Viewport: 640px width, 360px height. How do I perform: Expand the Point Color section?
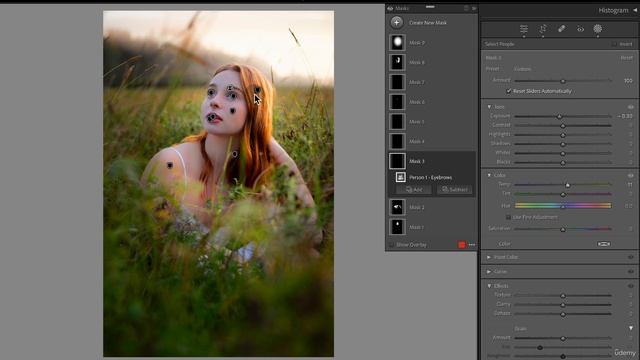489,257
